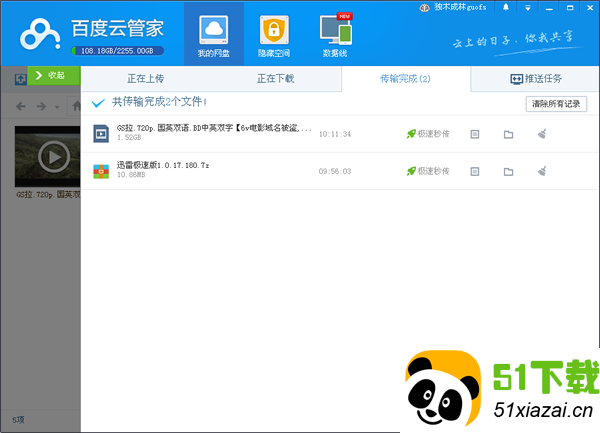600x433 pixels.
Task: Select the 传输完成(2) completed tab
Action: pos(405,78)
